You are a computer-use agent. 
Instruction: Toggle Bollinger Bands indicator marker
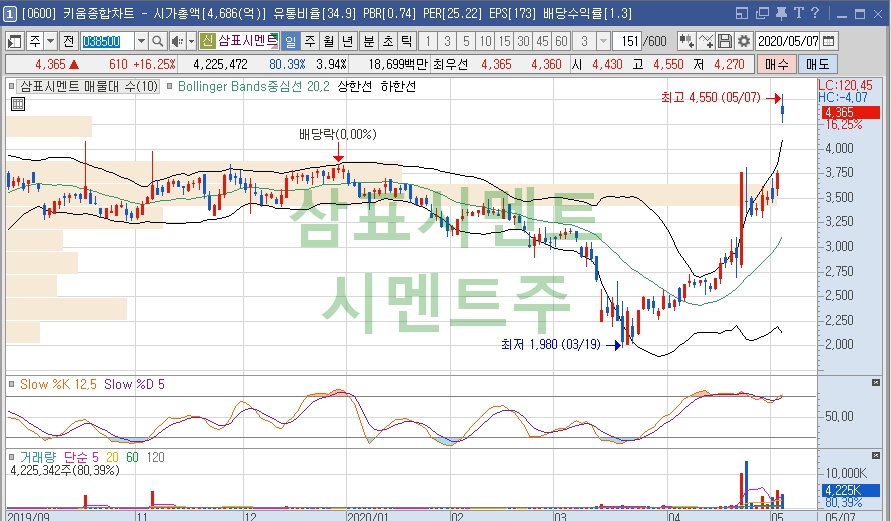[169, 86]
